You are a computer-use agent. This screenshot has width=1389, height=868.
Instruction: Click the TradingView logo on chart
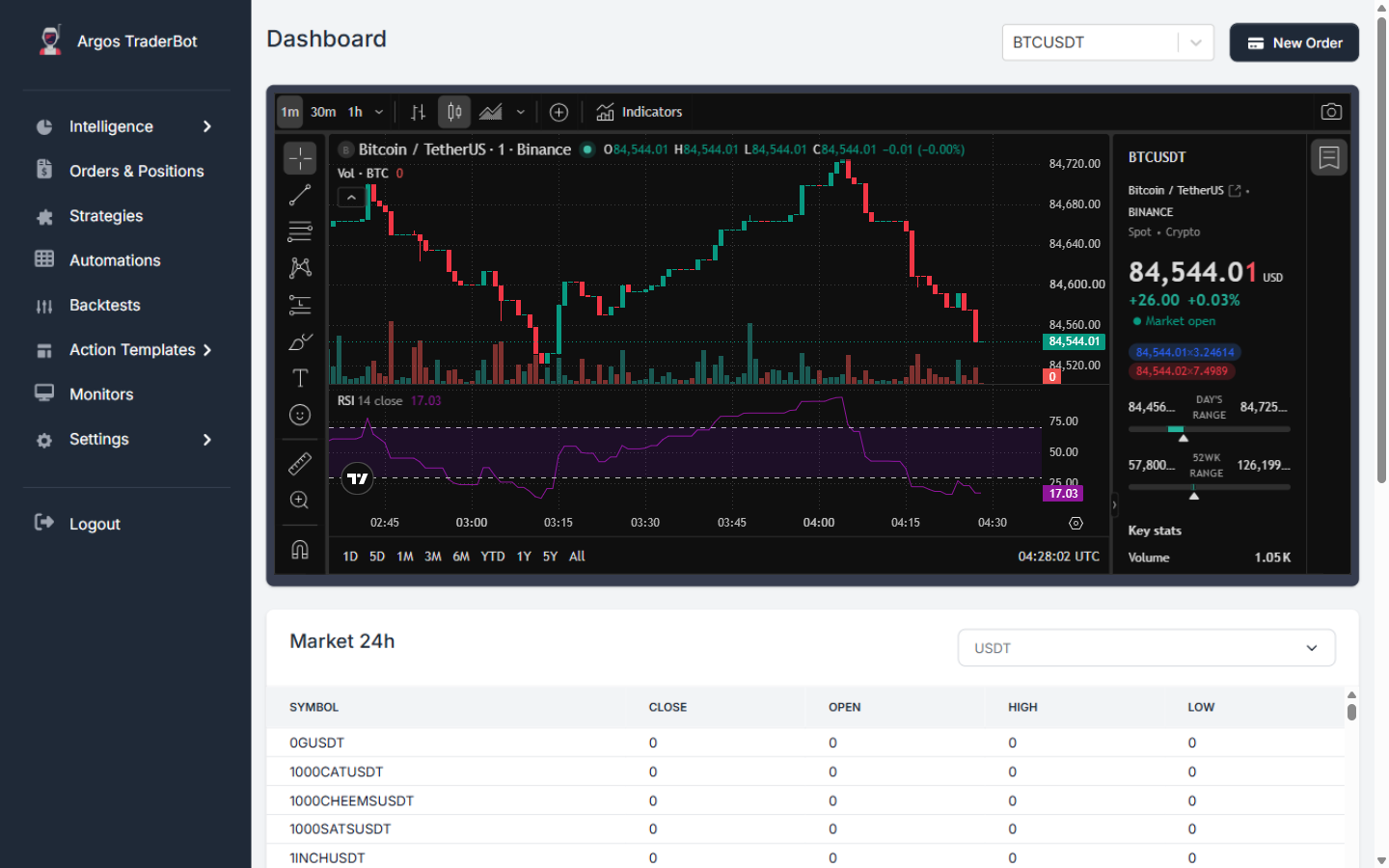tap(358, 478)
